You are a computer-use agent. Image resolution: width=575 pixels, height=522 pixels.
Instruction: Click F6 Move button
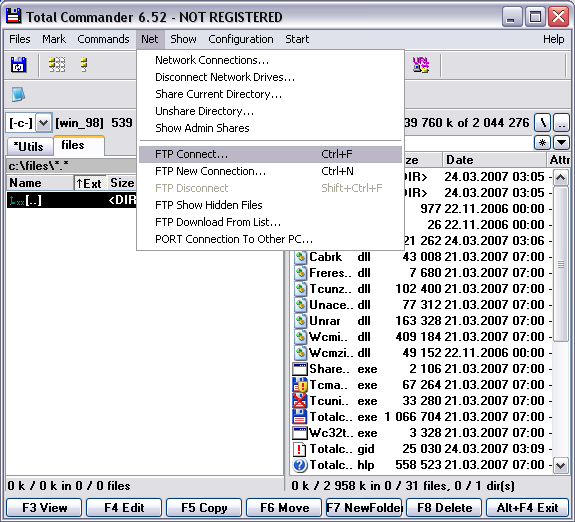click(x=284, y=508)
